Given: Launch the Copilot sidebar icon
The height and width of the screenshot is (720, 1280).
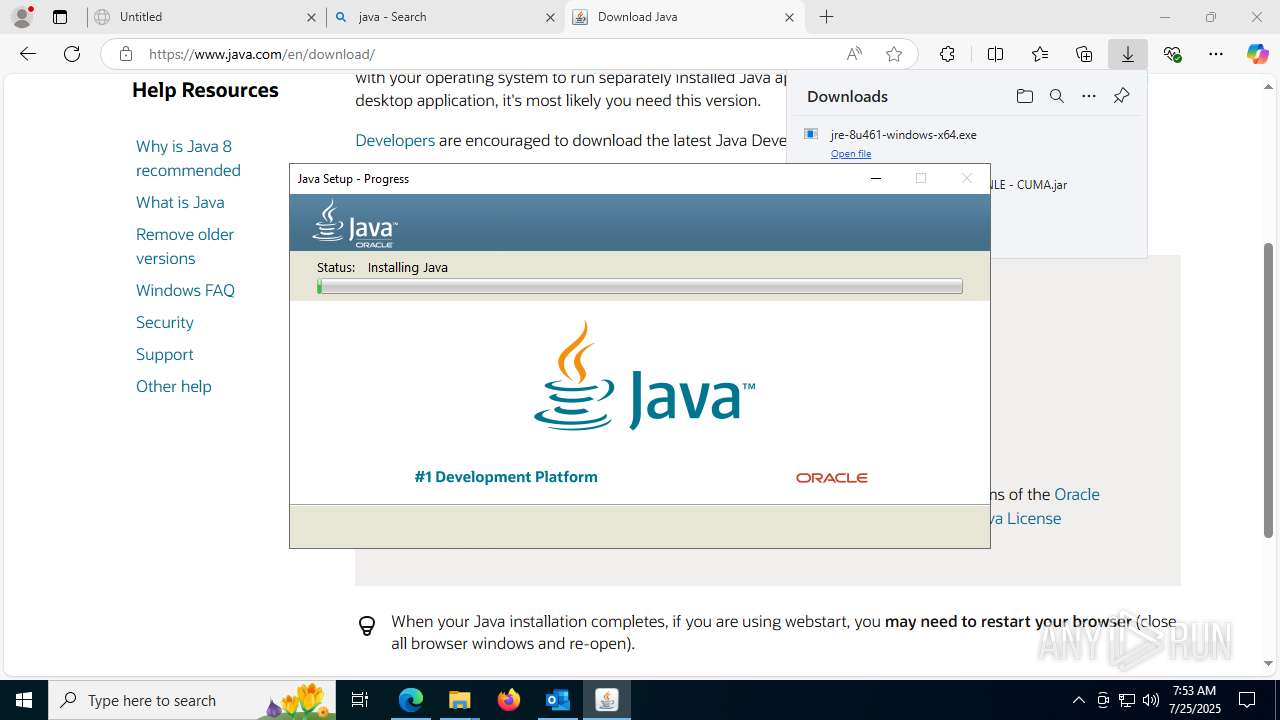Looking at the screenshot, I should click(1257, 54).
